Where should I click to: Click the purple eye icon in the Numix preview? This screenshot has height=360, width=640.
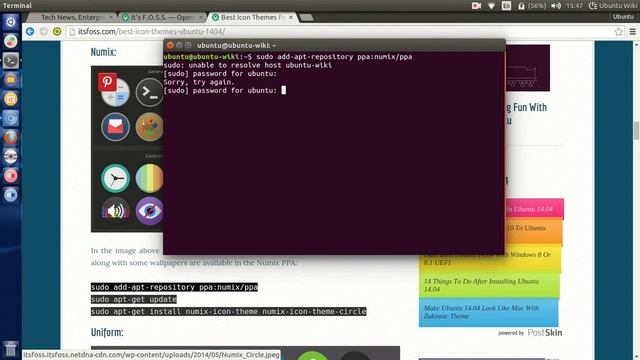pyautogui.click(x=149, y=211)
